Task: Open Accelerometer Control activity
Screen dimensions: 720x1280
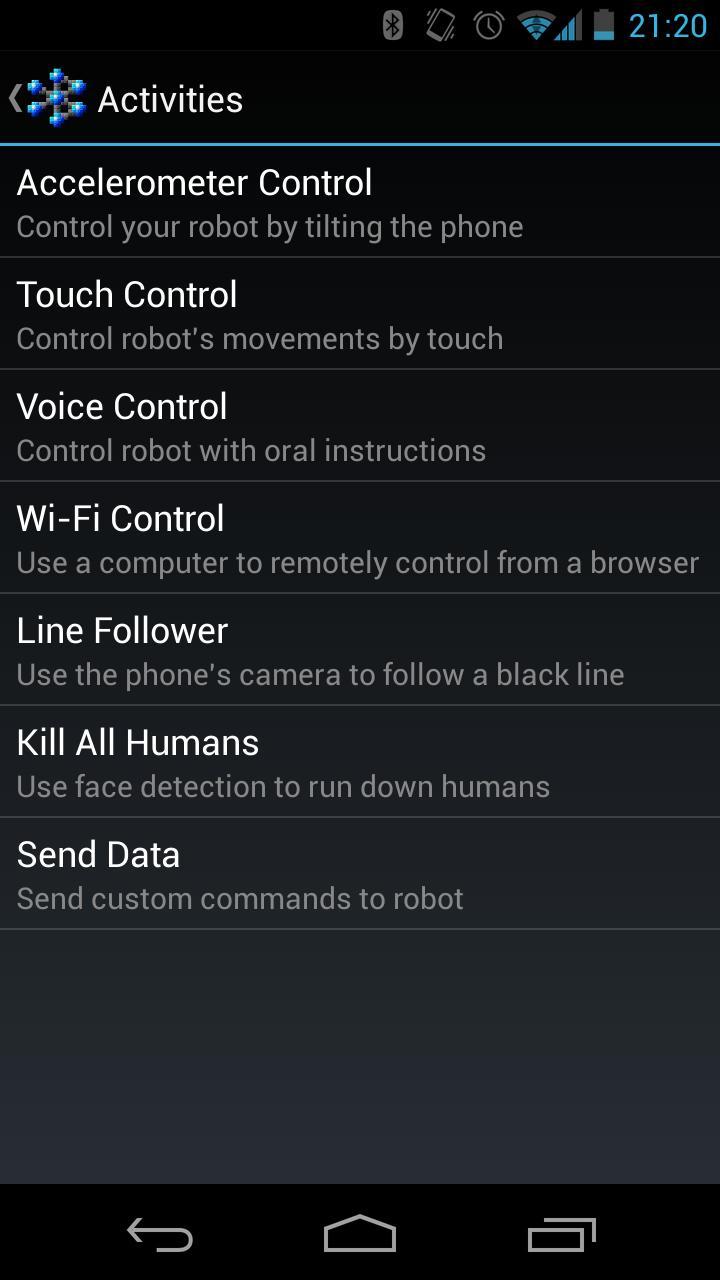Action: point(360,202)
